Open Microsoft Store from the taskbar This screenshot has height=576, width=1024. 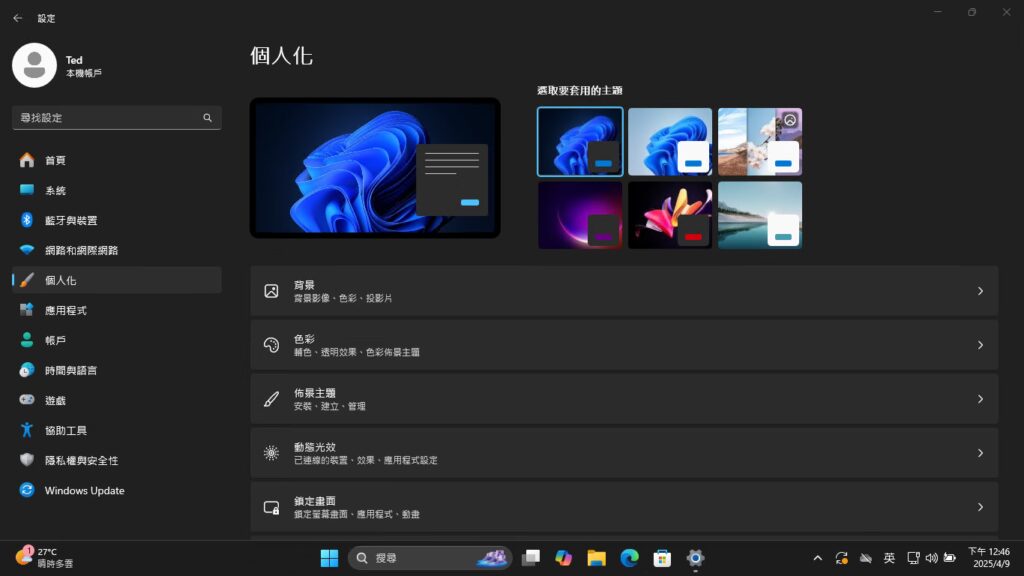point(660,557)
